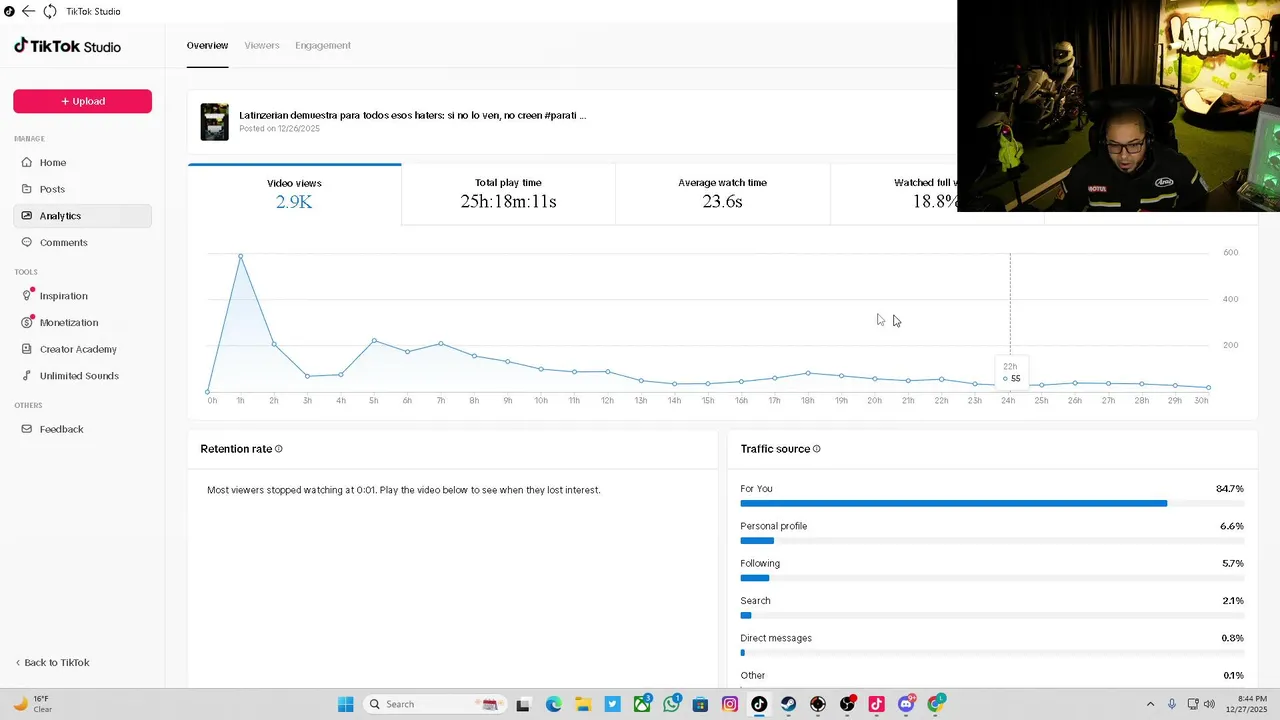Click the 2.1% Search value
The height and width of the screenshot is (720, 1280).
pos(1232,601)
